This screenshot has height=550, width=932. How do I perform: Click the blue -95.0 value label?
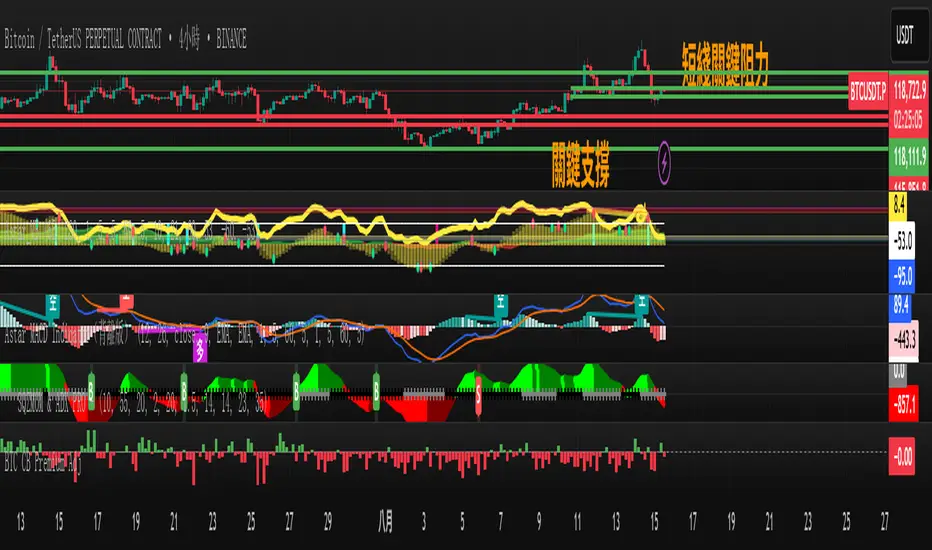(x=902, y=276)
